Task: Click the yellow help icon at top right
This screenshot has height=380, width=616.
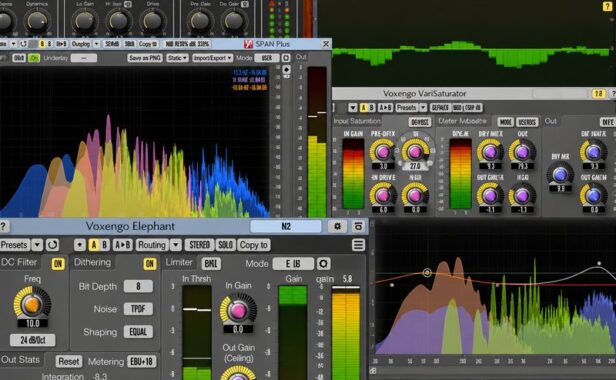Action: pyautogui.click(x=607, y=6)
